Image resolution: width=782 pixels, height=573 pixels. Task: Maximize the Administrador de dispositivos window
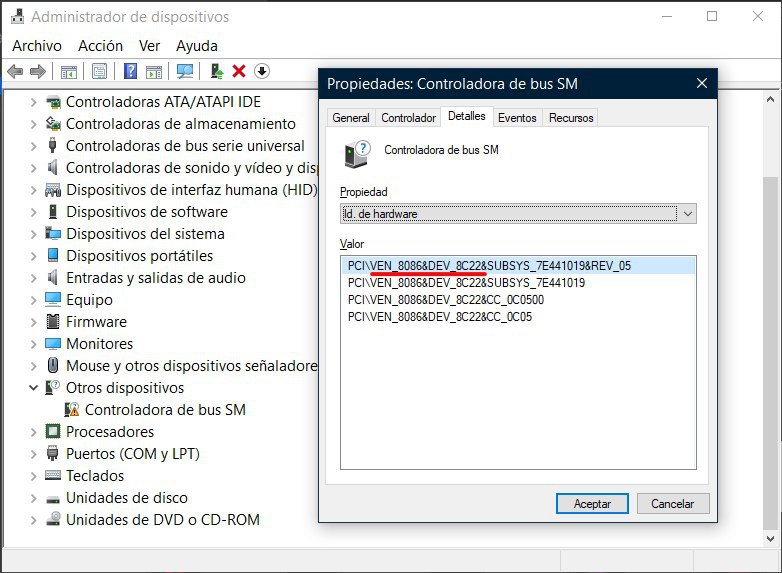[x=712, y=16]
